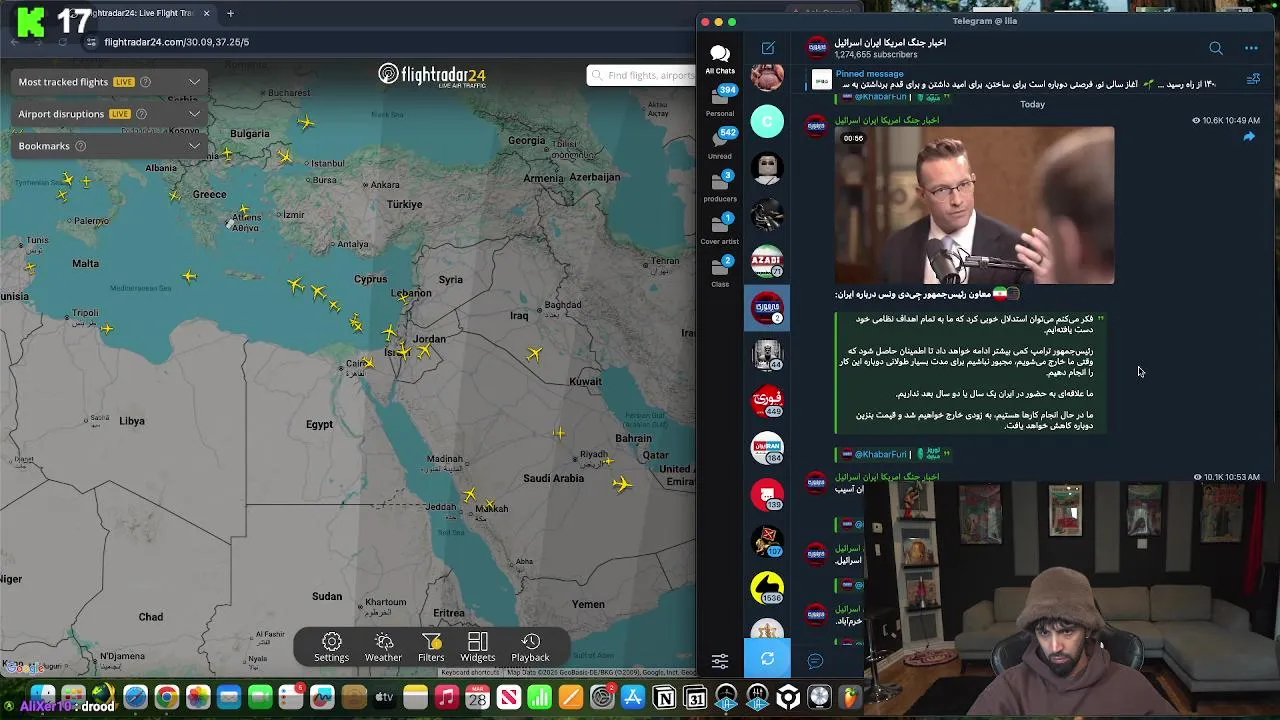Image resolution: width=1280 pixels, height=720 pixels.
Task: Expand the Most tracked flights panel
Action: pyautogui.click(x=194, y=82)
